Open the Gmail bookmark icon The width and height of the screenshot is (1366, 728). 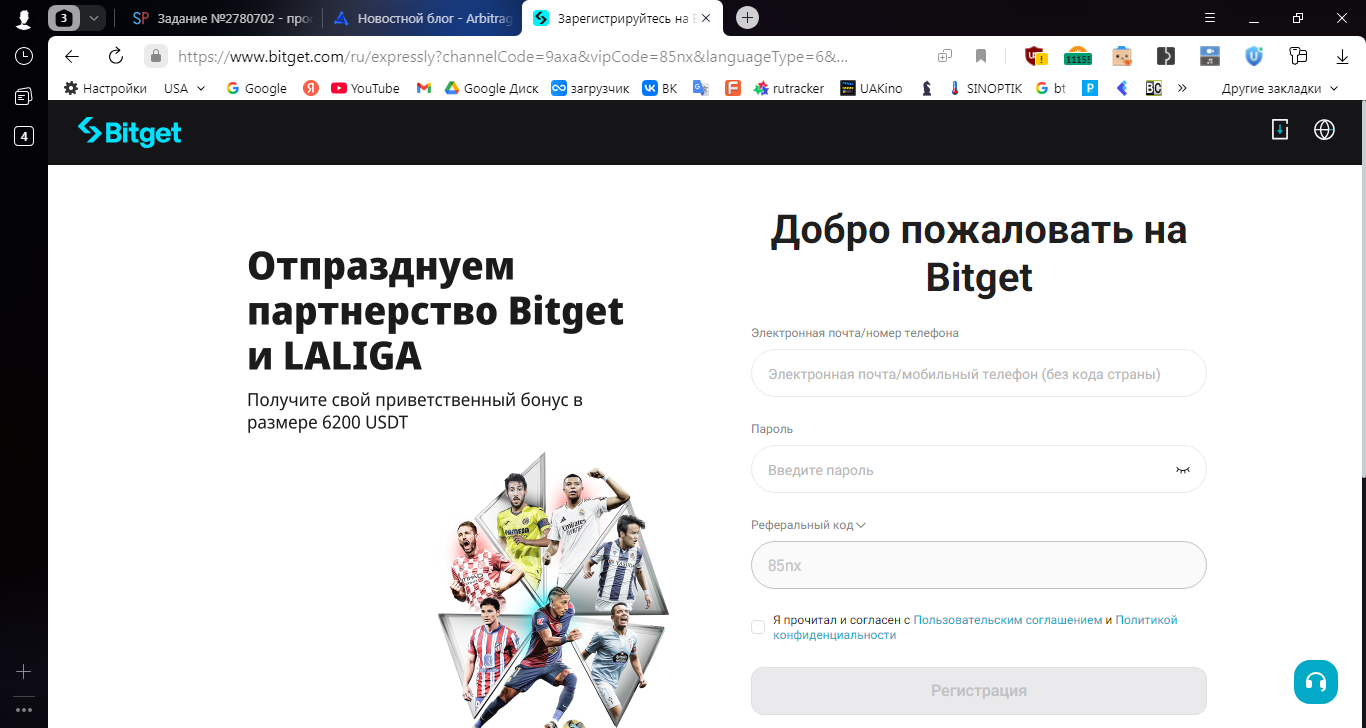pos(424,88)
